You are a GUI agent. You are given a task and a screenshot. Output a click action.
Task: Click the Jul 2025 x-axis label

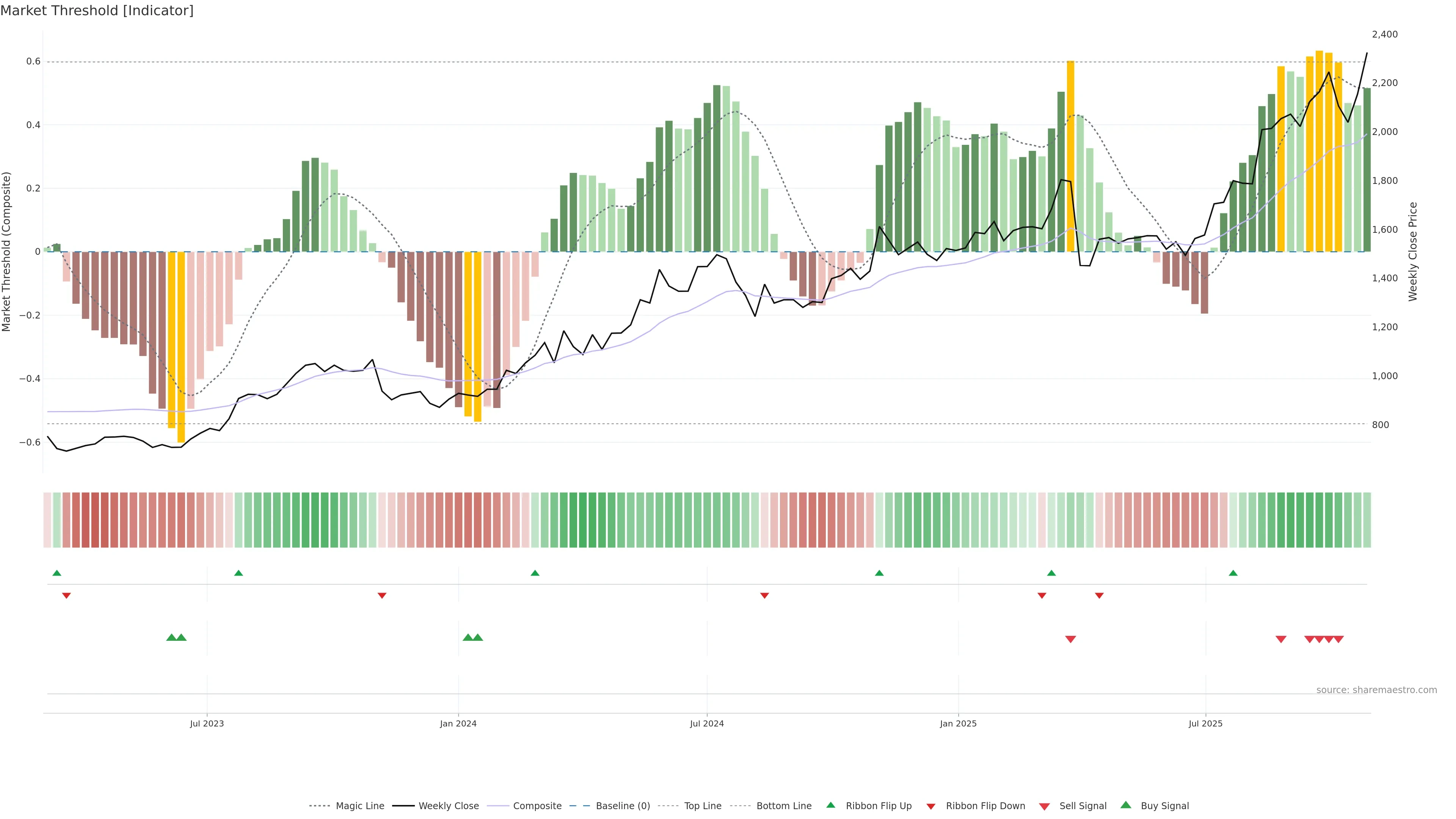pos(1205,723)
